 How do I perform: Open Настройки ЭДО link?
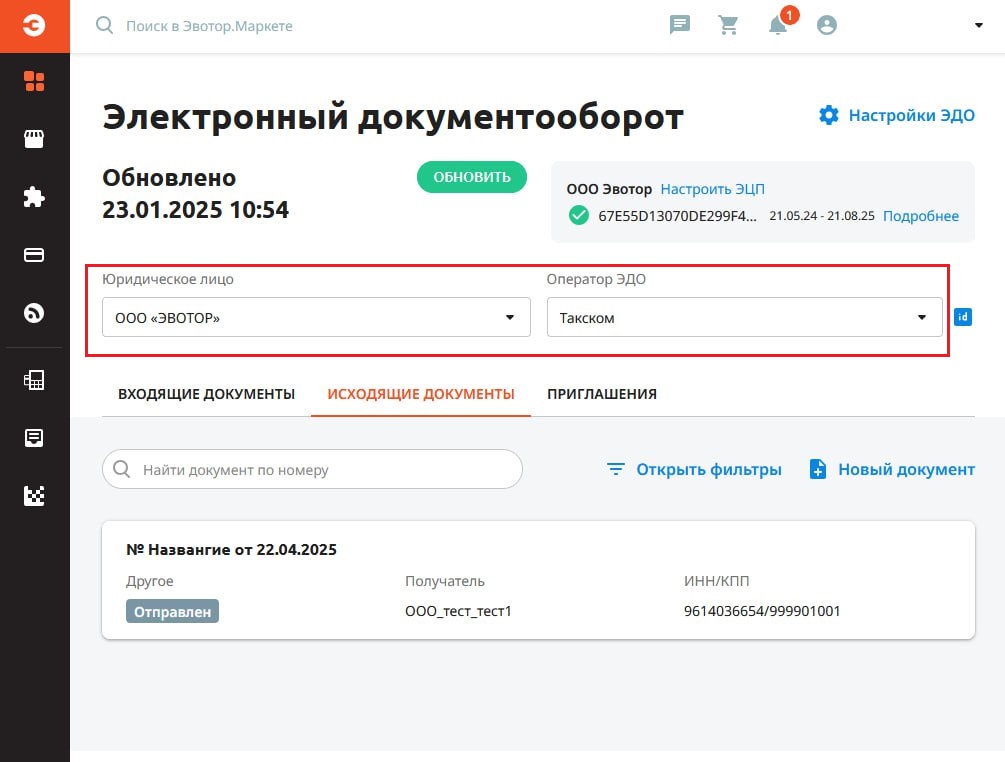(x=911, y=115)
